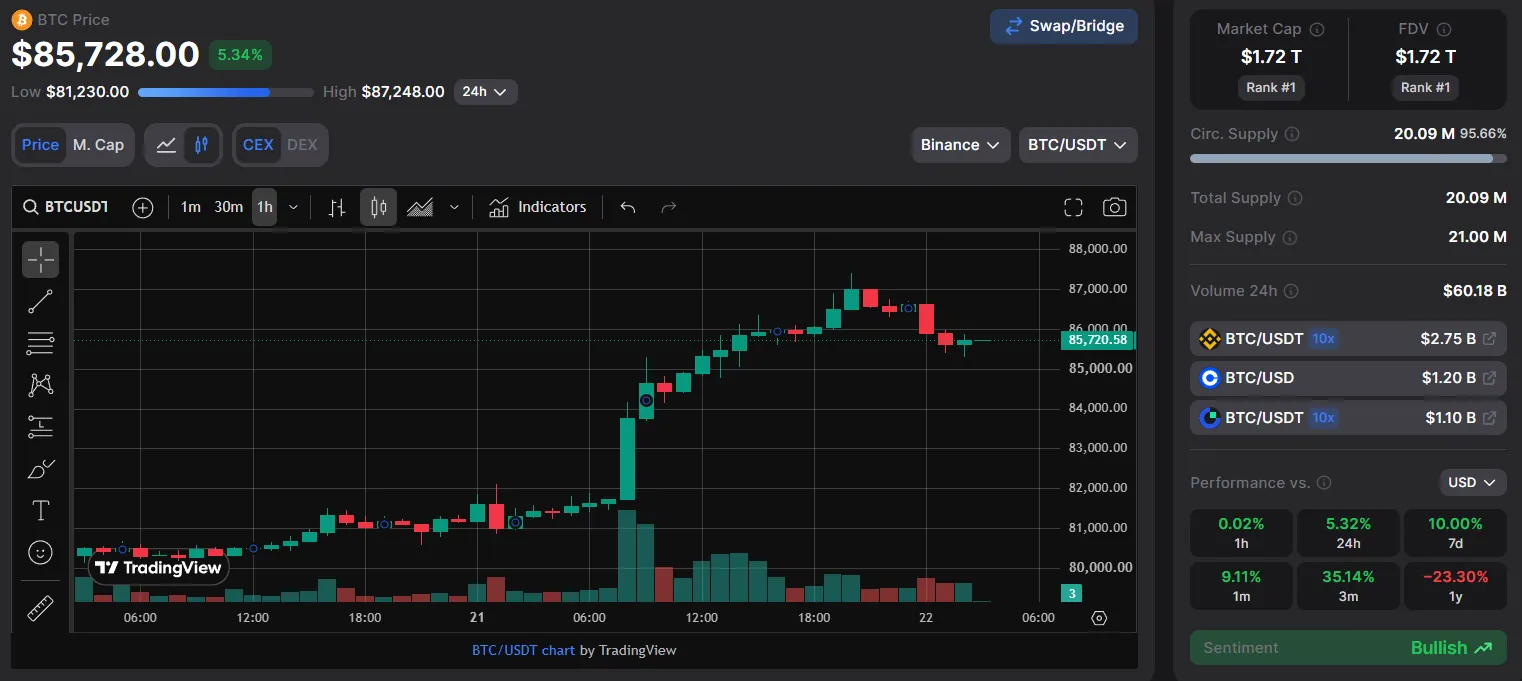Screen dimensions: 1522x681
Task: Toggle to line chart mode
Action: [166, 145]
